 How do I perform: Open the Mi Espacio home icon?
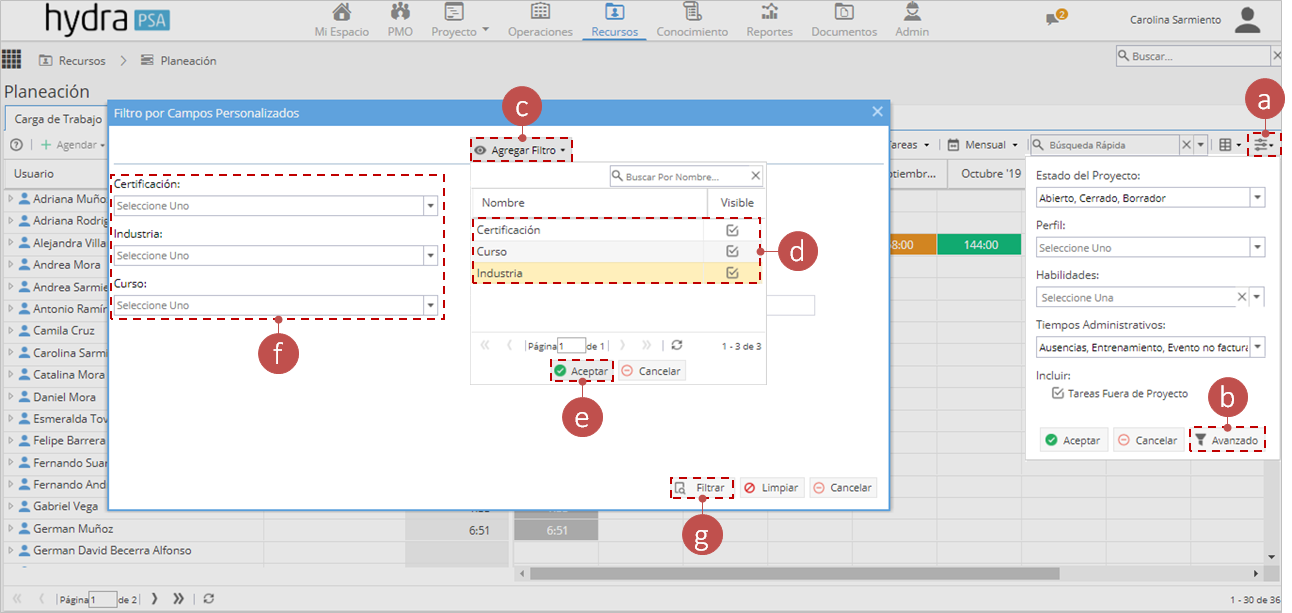(341, 12)
